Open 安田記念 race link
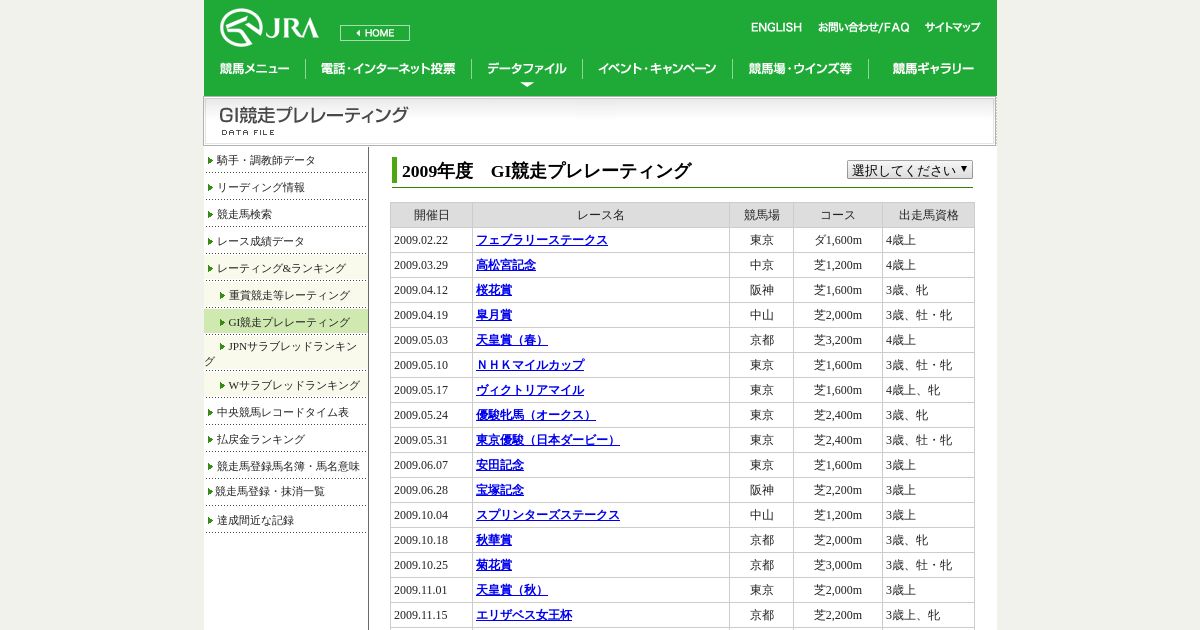Image resolution: width=1200 pixels, height=630 pixels. (x=500, y=465)
